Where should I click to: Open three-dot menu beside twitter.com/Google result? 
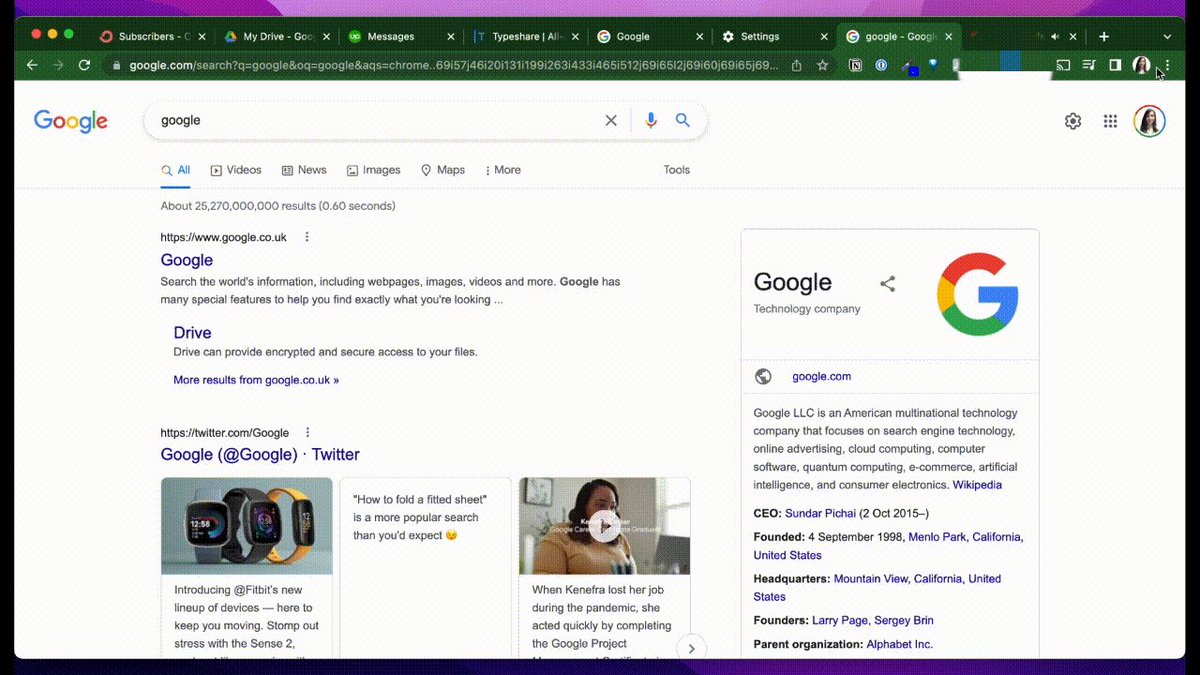[308, 432]
